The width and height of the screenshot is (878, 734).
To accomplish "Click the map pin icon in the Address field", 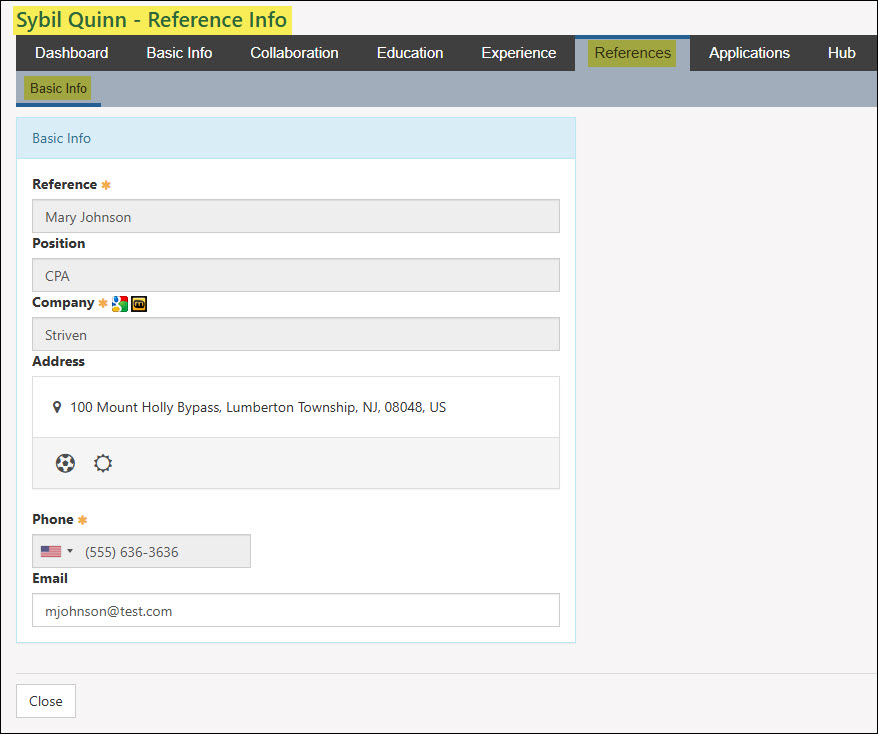I will point(57,408).
